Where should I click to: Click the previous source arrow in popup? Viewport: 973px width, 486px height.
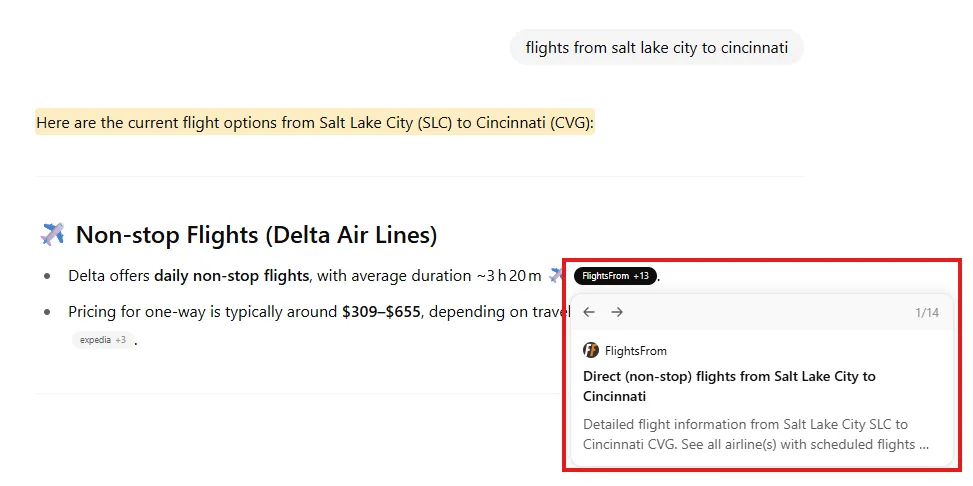click(589, 312)
